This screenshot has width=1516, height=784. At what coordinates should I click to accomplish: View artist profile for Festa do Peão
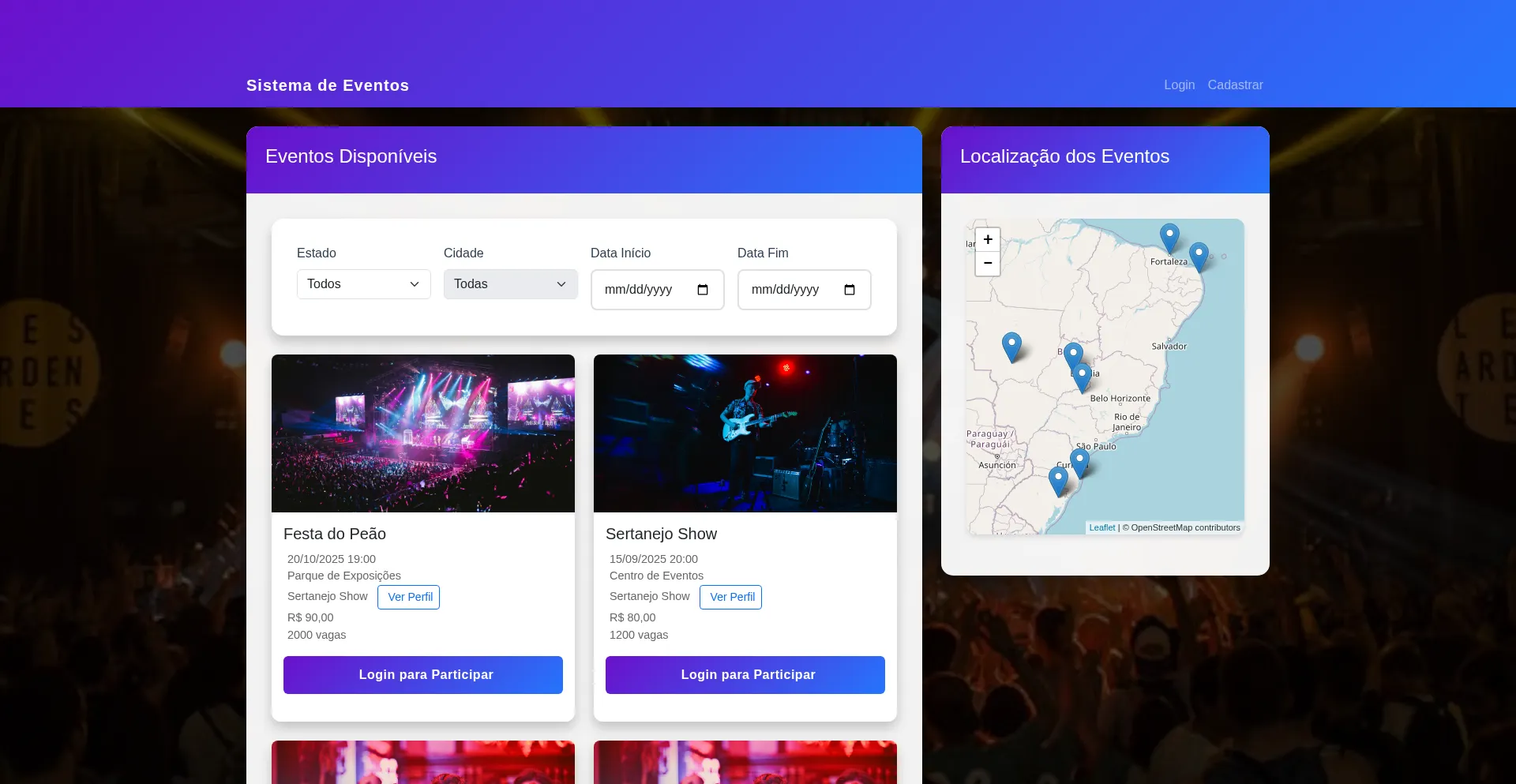(x=409, y=597)
